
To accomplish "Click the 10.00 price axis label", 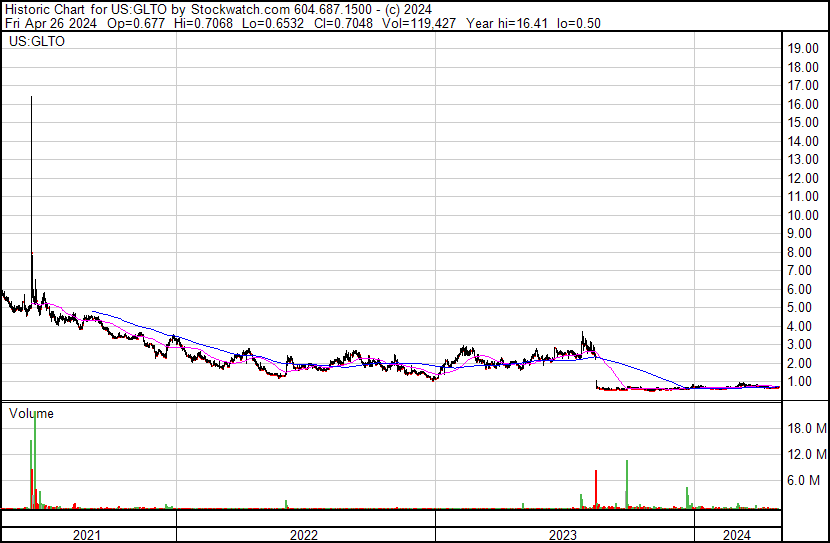I will tap(803, 215).
